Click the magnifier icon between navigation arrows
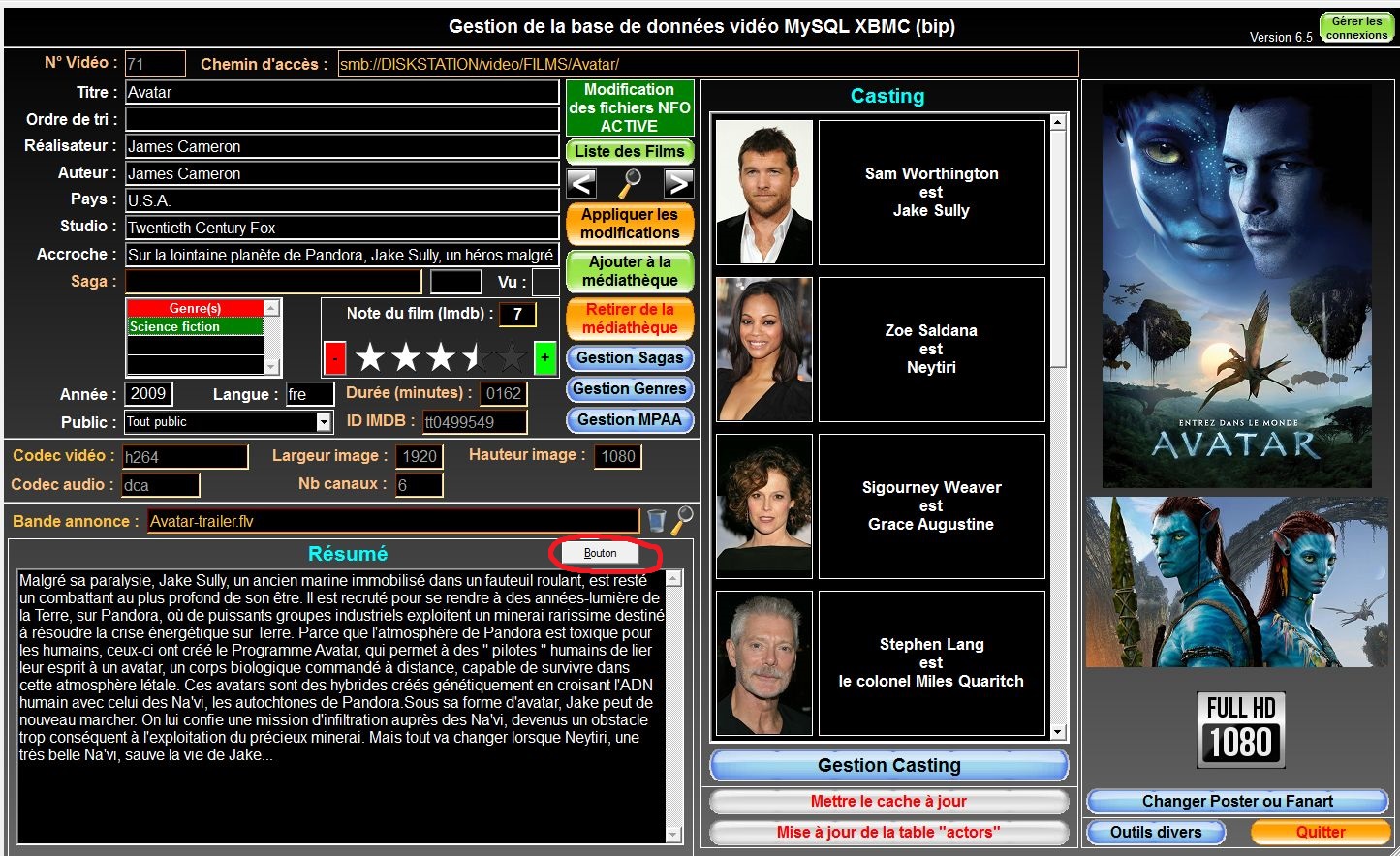This screenshot has width=1400, height=856. click(630, 183)
